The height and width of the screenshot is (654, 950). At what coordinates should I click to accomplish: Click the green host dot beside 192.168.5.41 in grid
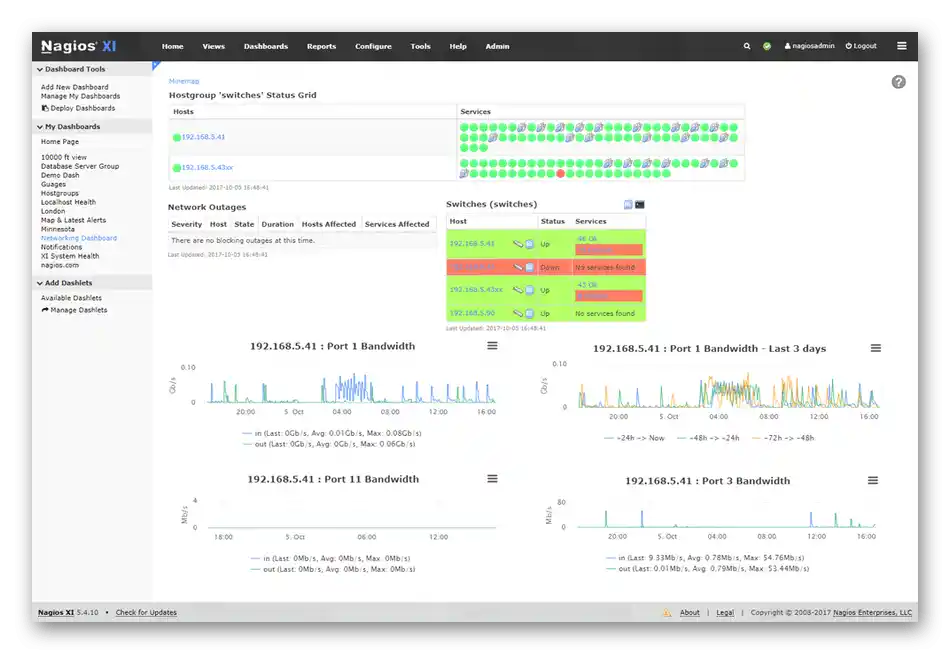tap(177, 137)
